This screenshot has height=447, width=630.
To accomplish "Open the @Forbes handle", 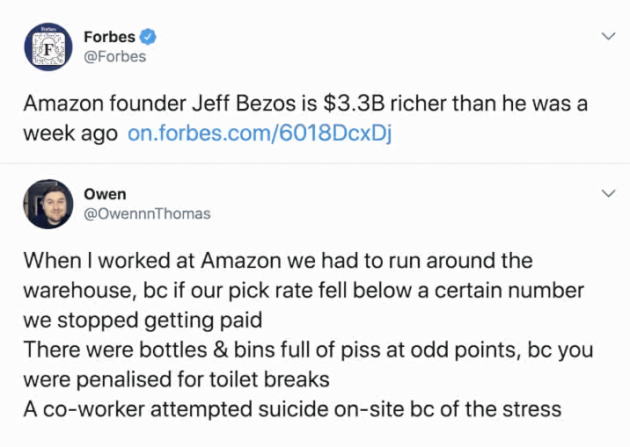I will (x=114, y=56).
